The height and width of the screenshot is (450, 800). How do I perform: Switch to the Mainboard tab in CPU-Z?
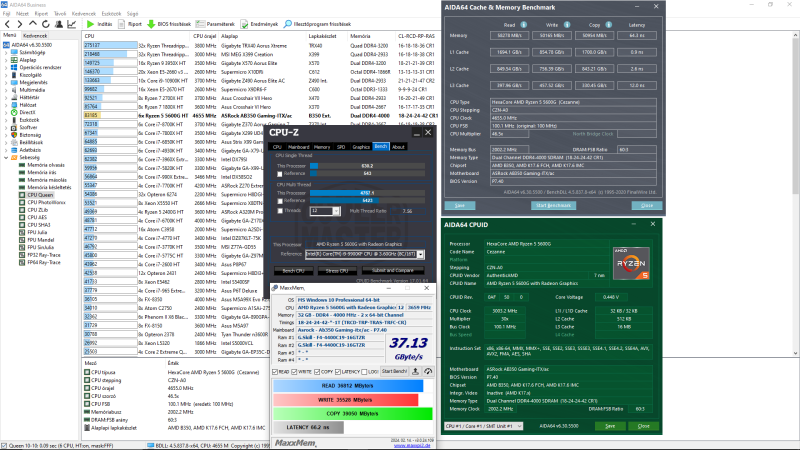tap(299, 147)
